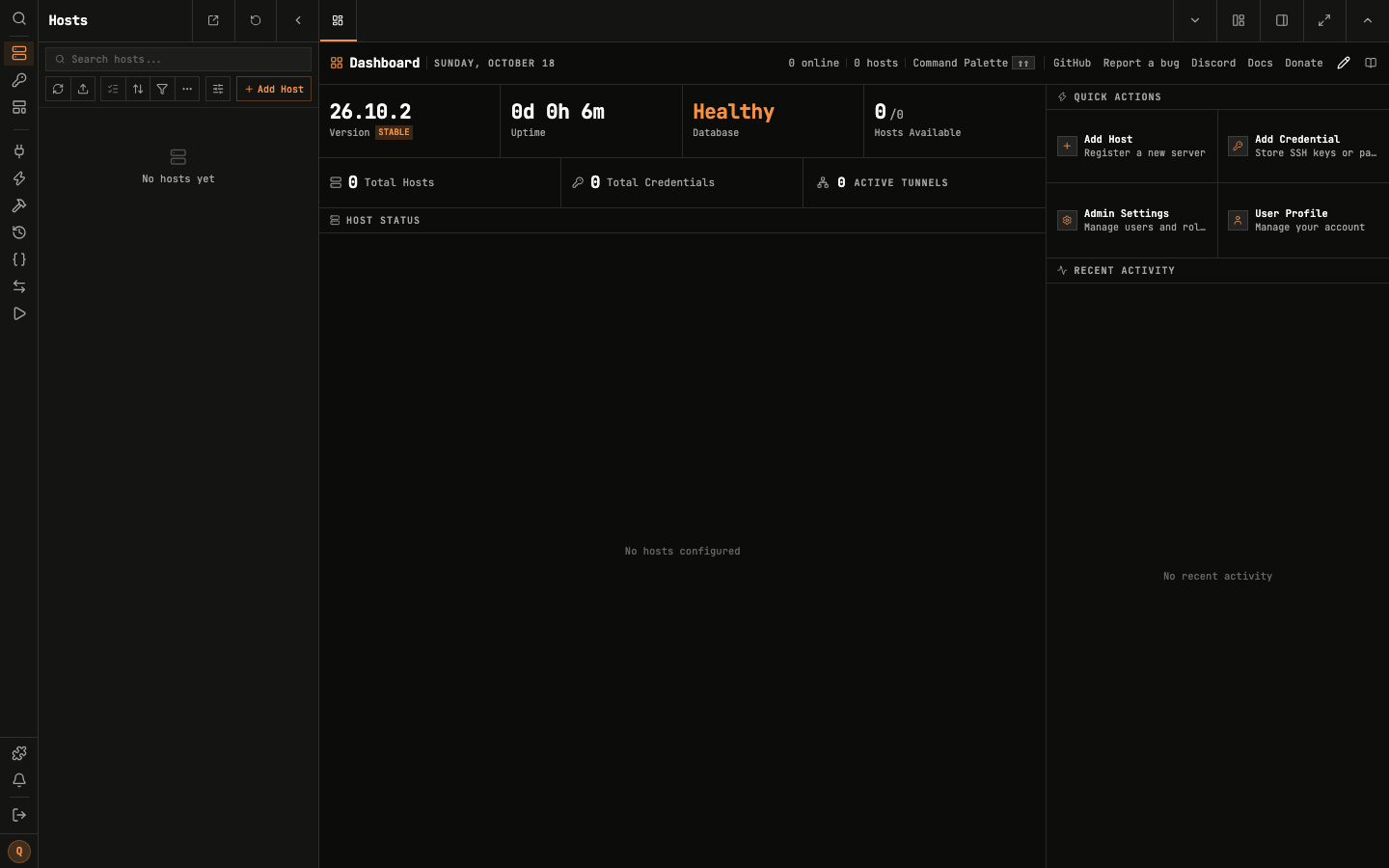1389x868 pixels.
Task: Open the tab list dropdown chevron
Action: pyautogui.click(x=1195, y=20)
